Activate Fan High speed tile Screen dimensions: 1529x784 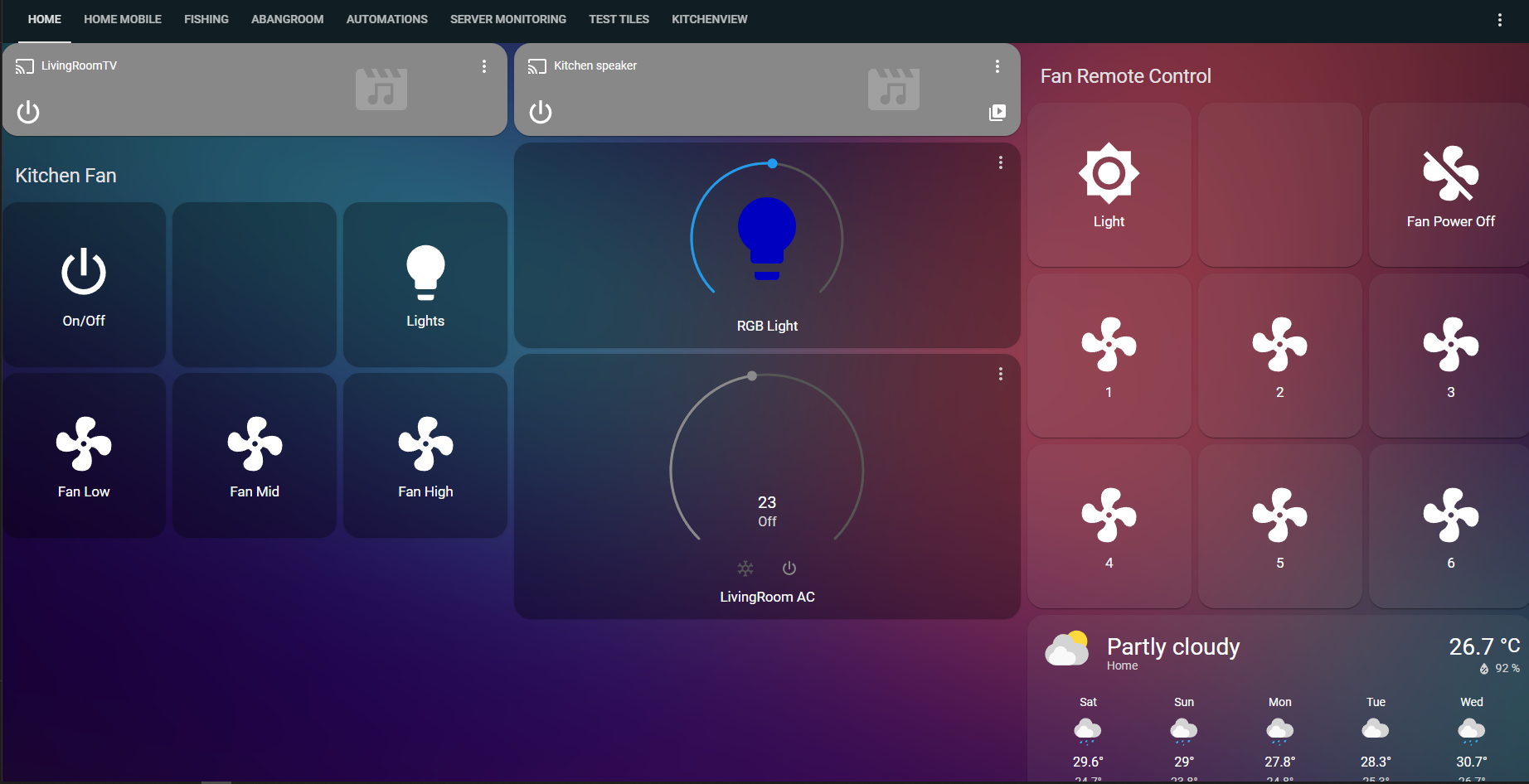pyautogui.click(x=425, y=445)
